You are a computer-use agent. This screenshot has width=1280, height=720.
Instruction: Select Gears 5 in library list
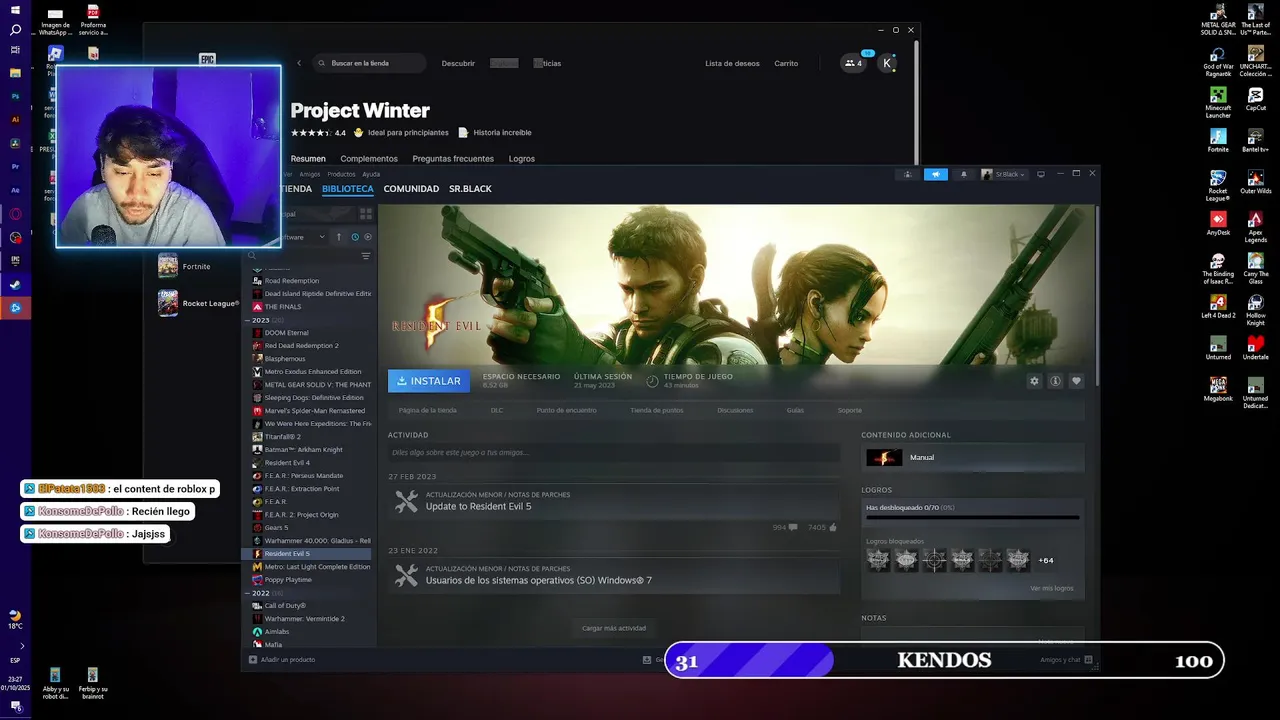276,528
